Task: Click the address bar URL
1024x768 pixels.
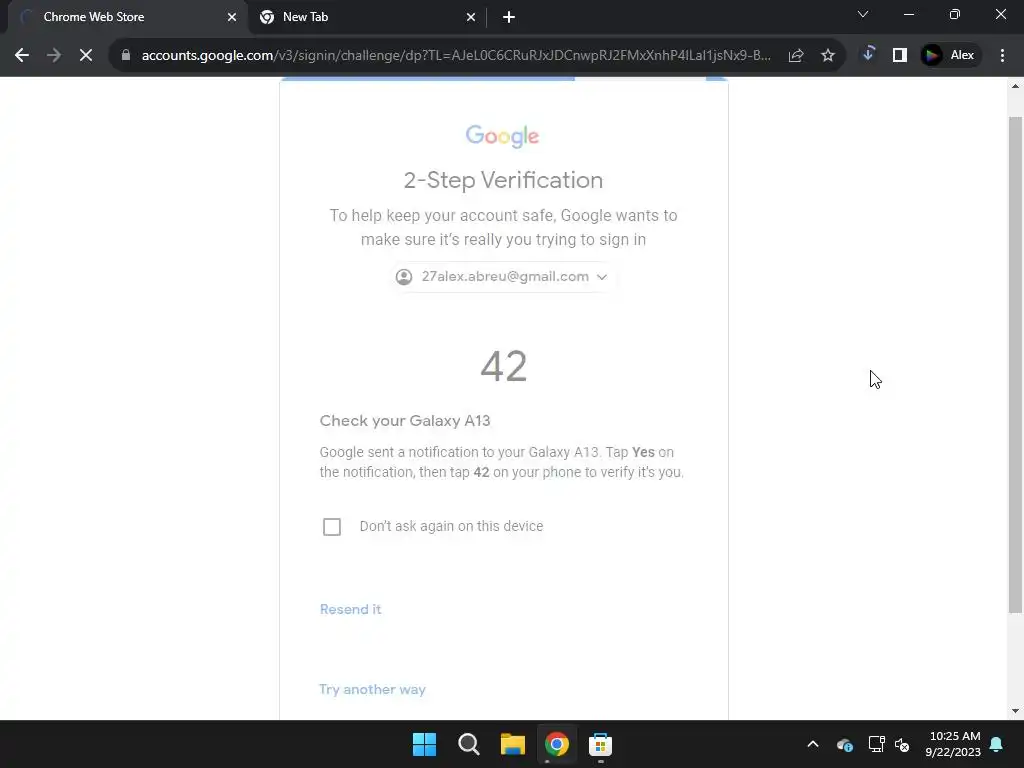Action: pyautogui.click(x=456, y=56)
